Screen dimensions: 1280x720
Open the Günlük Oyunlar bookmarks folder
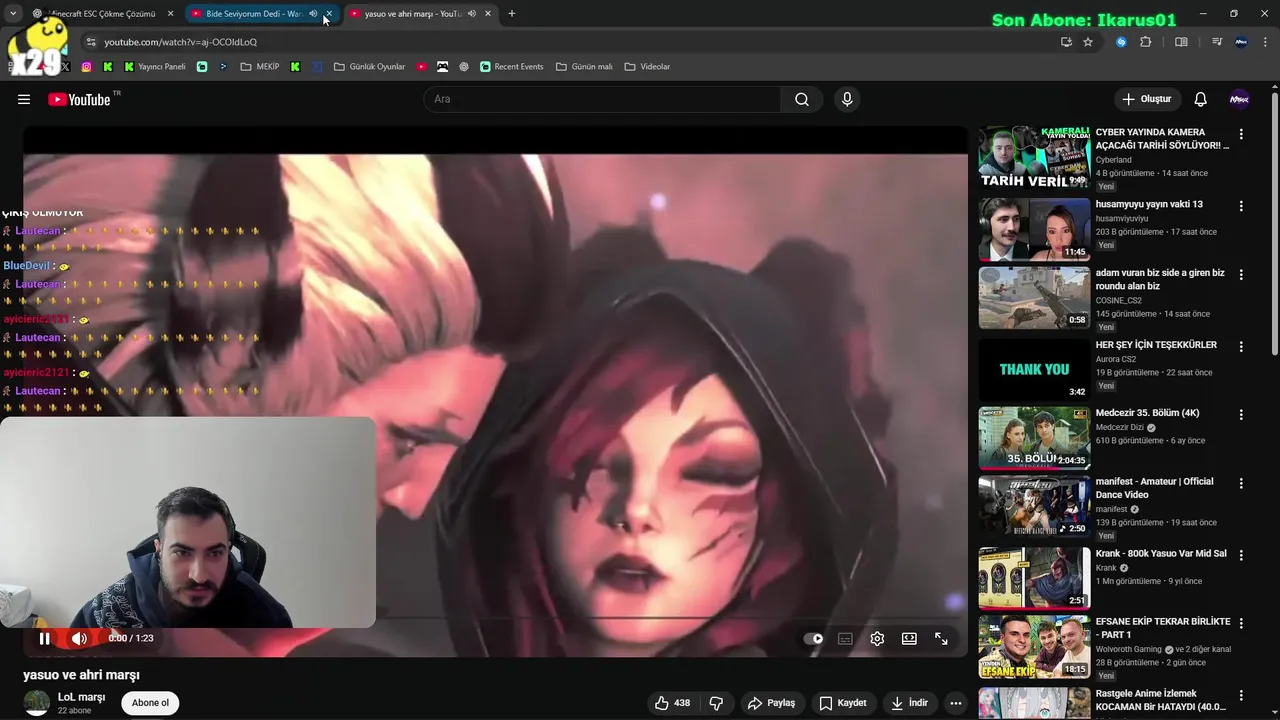(369, 67)
